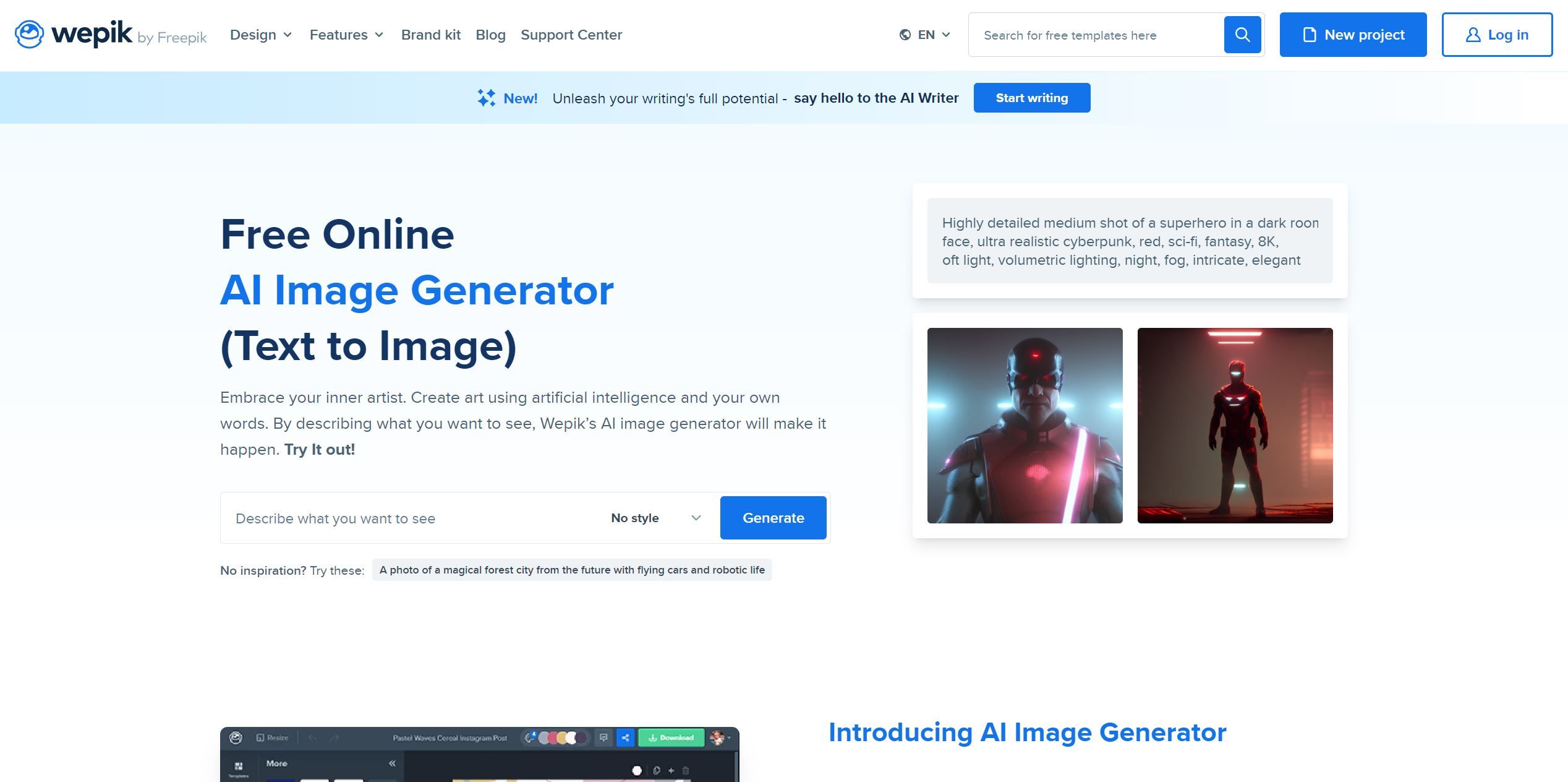The width and height of the screenshot is (1568, 782).
Task: Select the magical forest city prompt suggestion
Action: pos(572,570)
